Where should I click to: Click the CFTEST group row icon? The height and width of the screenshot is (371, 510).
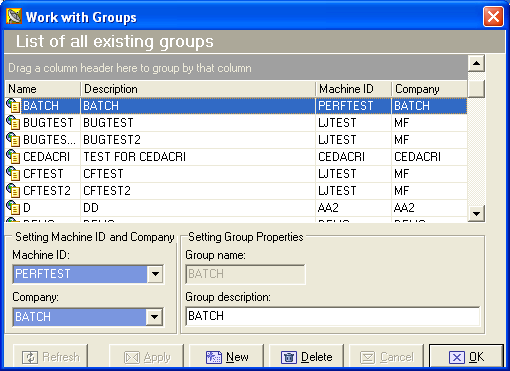[13, 174]
